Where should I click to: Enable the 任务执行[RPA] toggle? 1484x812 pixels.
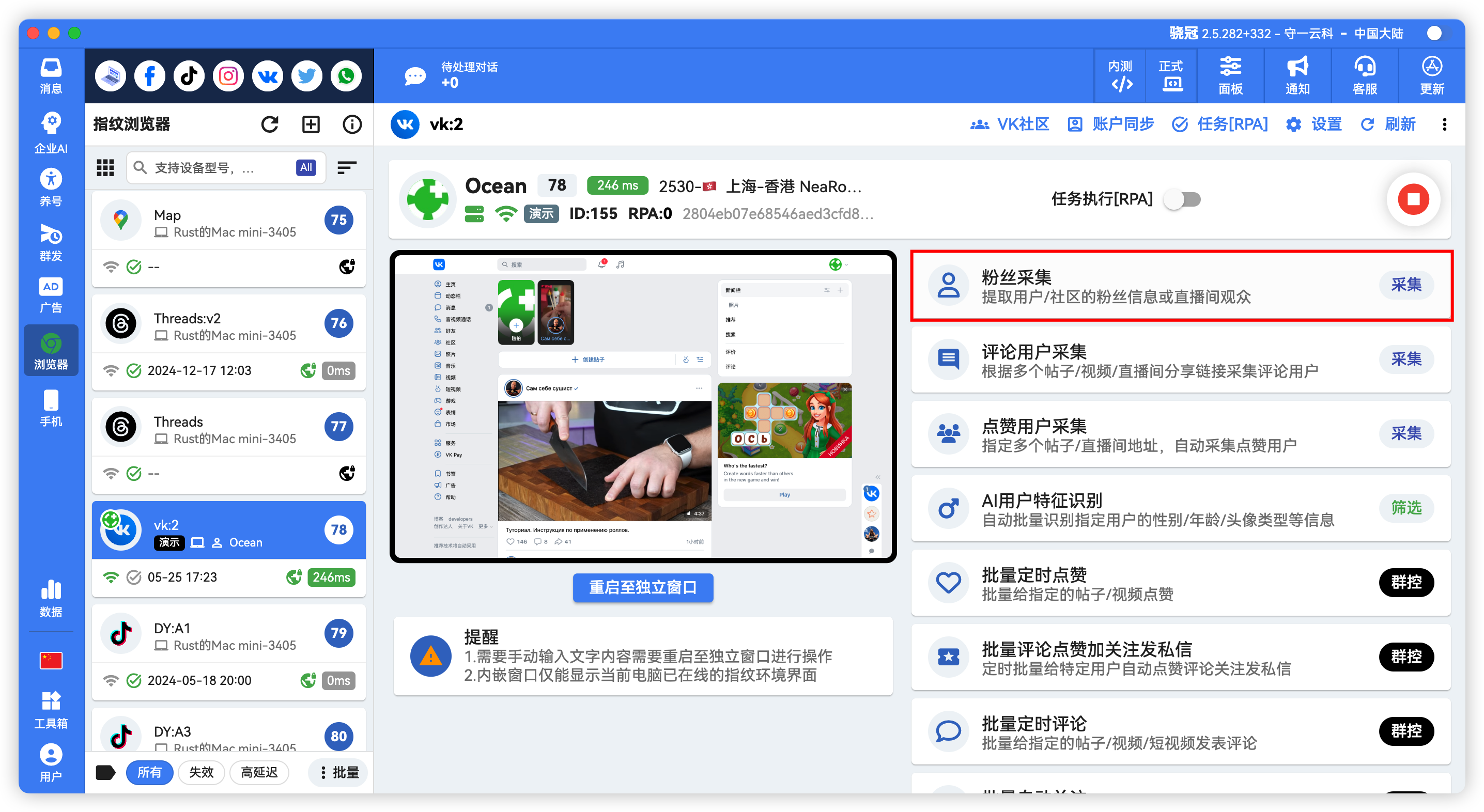tap(1182, 199)
